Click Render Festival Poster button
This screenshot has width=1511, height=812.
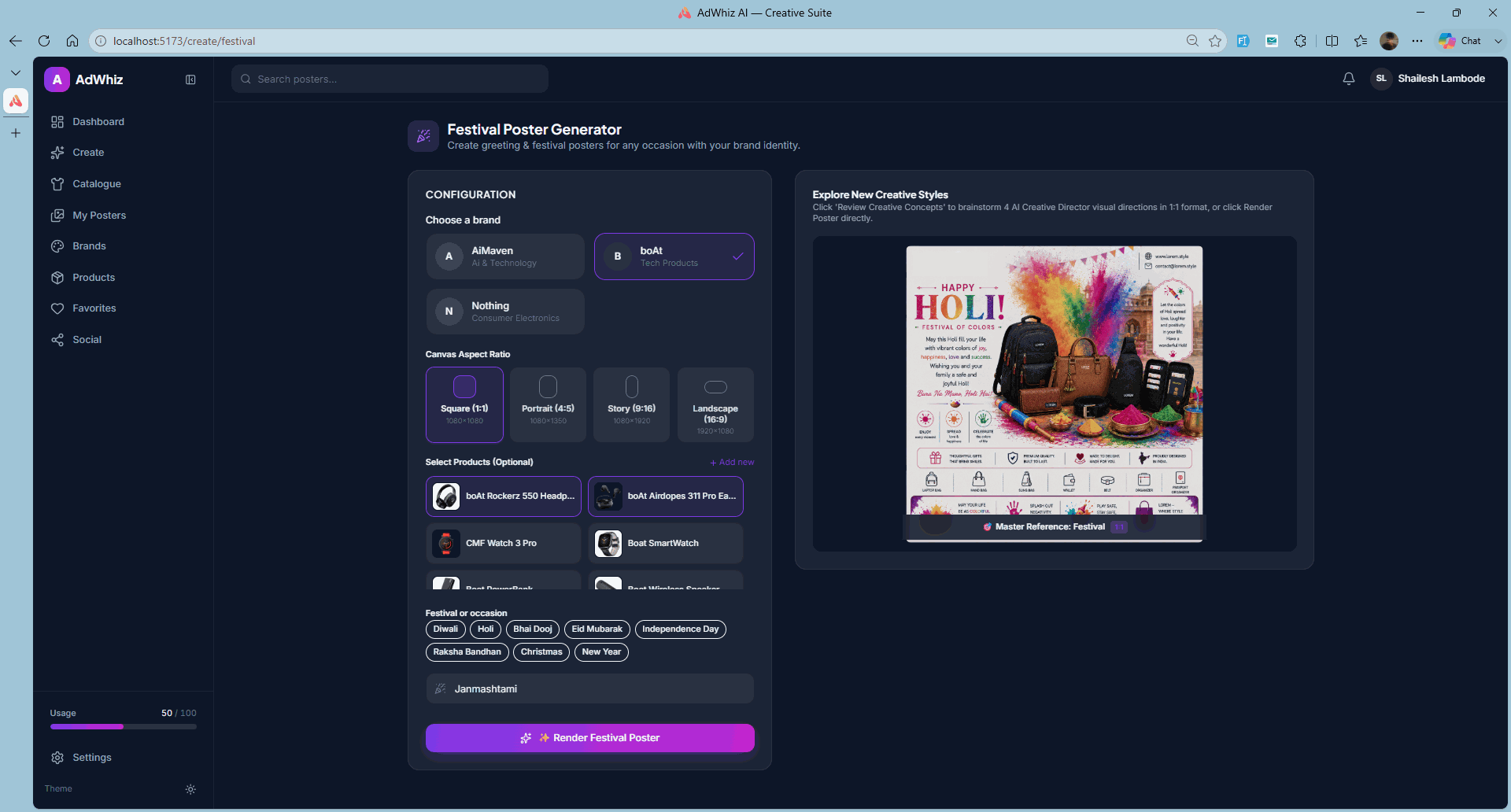tap(590, 738)
